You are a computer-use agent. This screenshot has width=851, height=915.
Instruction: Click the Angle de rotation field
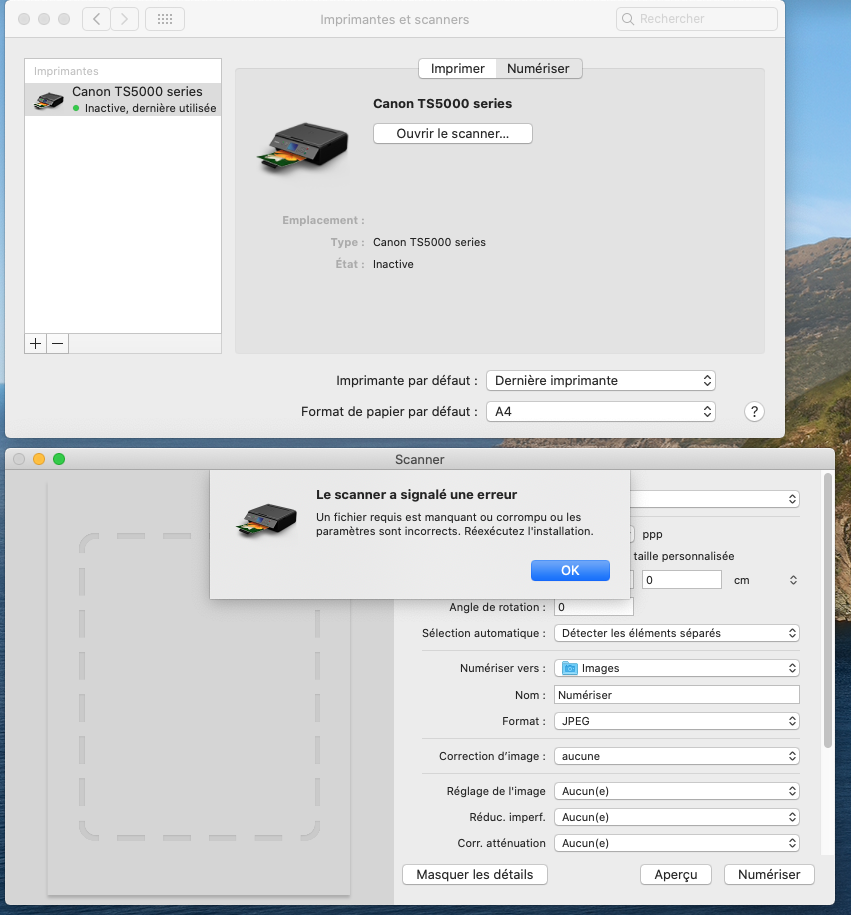point(594,607)
